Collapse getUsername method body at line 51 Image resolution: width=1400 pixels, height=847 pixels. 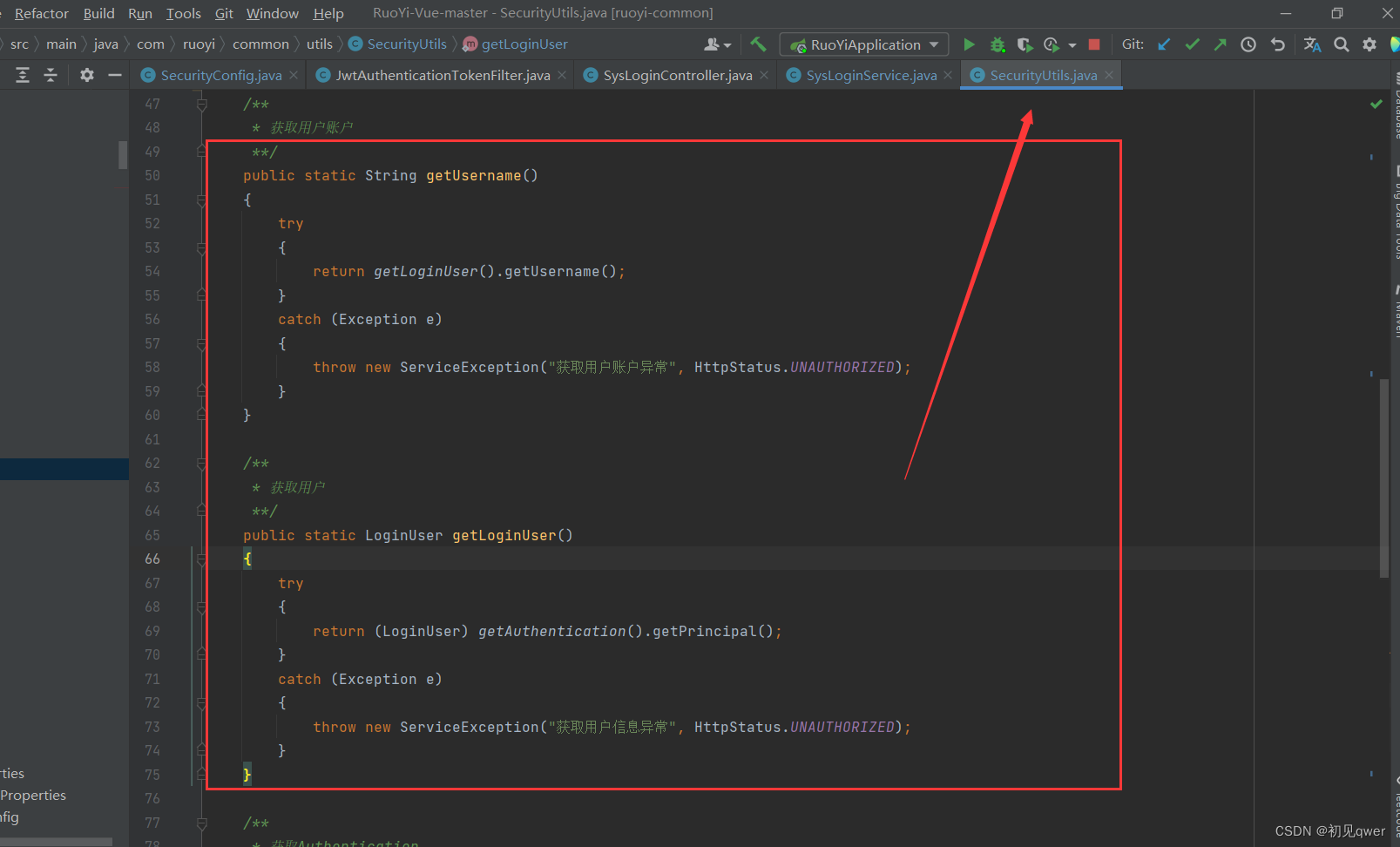[202, 200]
